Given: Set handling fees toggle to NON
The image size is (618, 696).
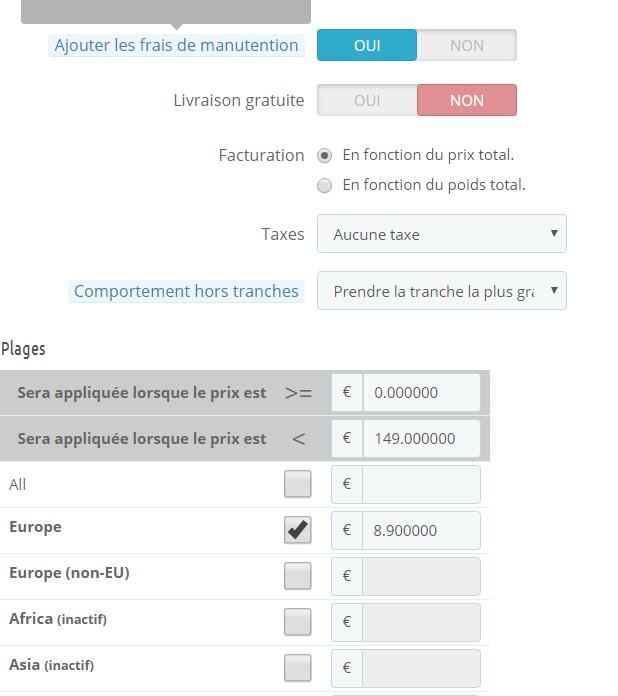Looking at the screenshot, I should pos(467,45).
